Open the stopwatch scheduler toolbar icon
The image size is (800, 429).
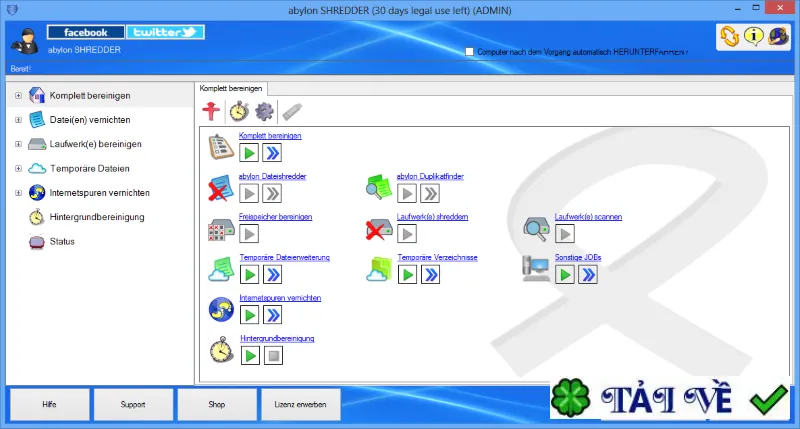[x=239, y=111]
